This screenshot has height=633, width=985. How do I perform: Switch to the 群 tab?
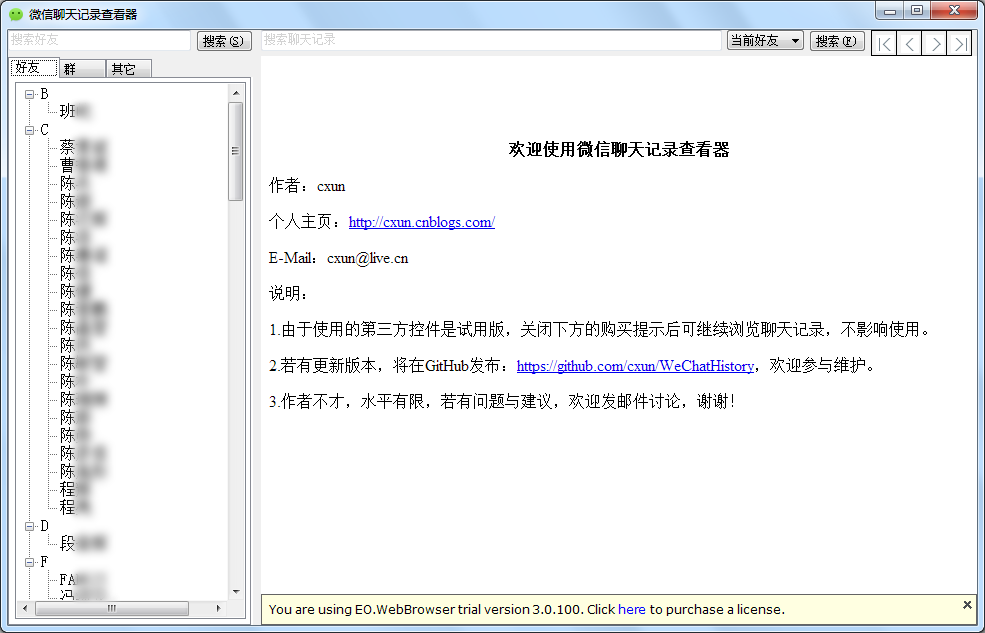pos(82,68)
